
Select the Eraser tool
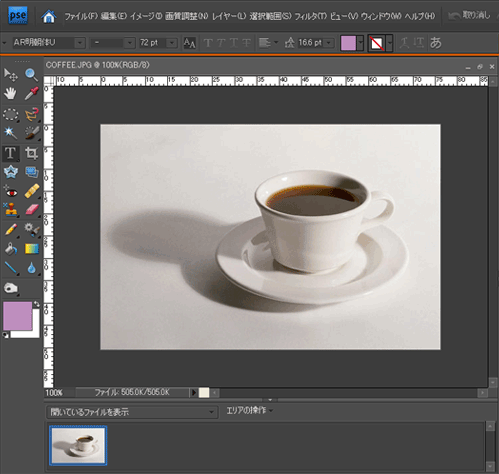[31, 210]
